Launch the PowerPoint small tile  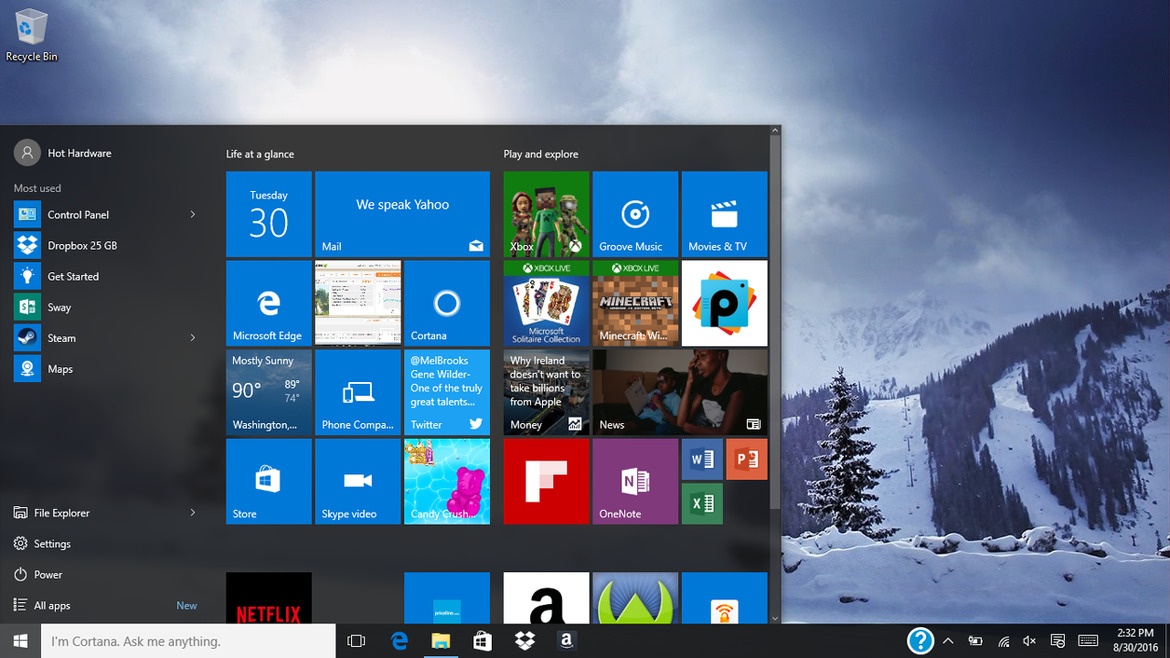pyautogui.click(x=747, y=459)
